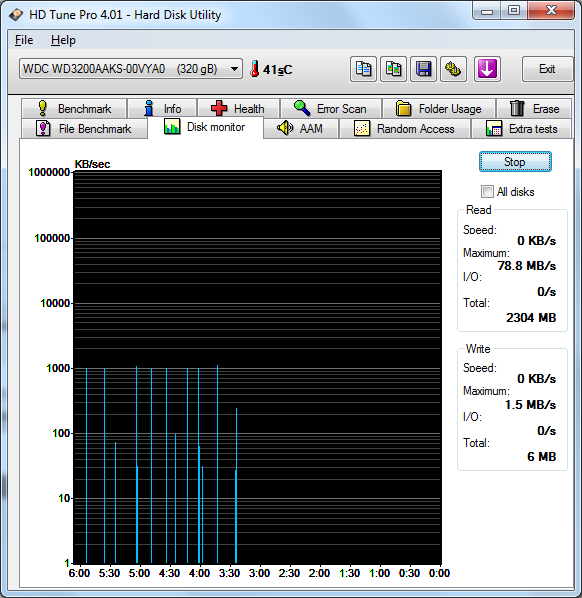Click the copy text to clipboard icon
Viewport: 582px width, 598px height.
tap(363, 69)
